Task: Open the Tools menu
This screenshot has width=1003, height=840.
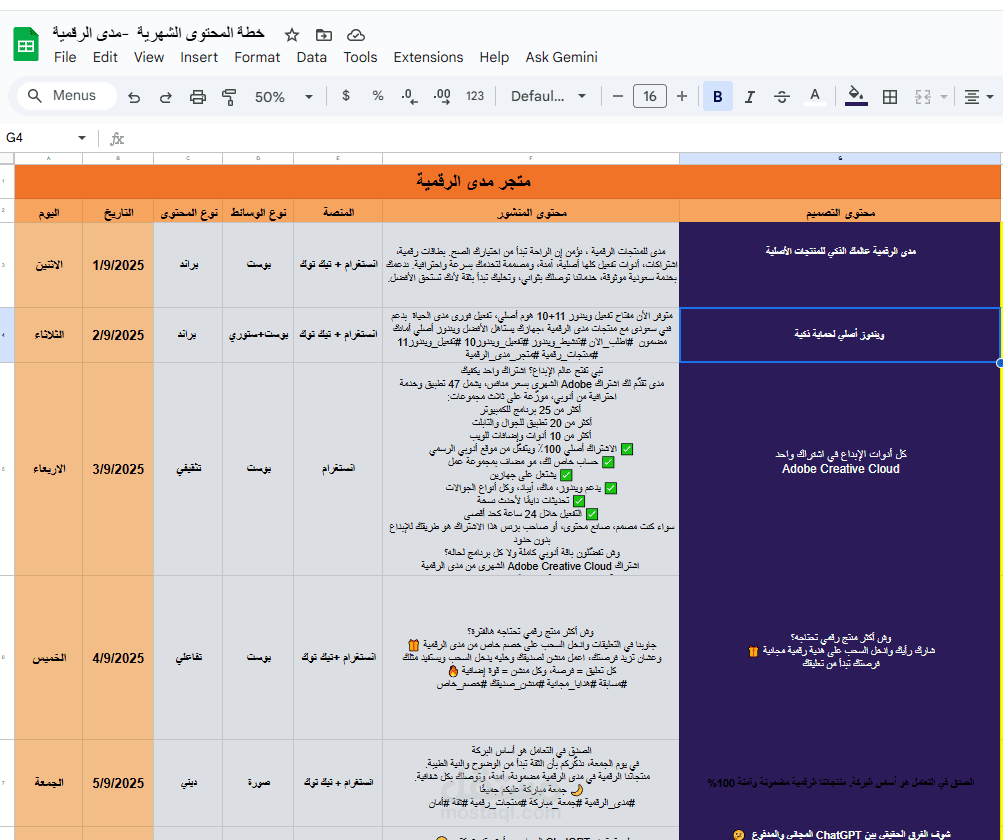Action: pyautogui.click(x=360, y=57)
